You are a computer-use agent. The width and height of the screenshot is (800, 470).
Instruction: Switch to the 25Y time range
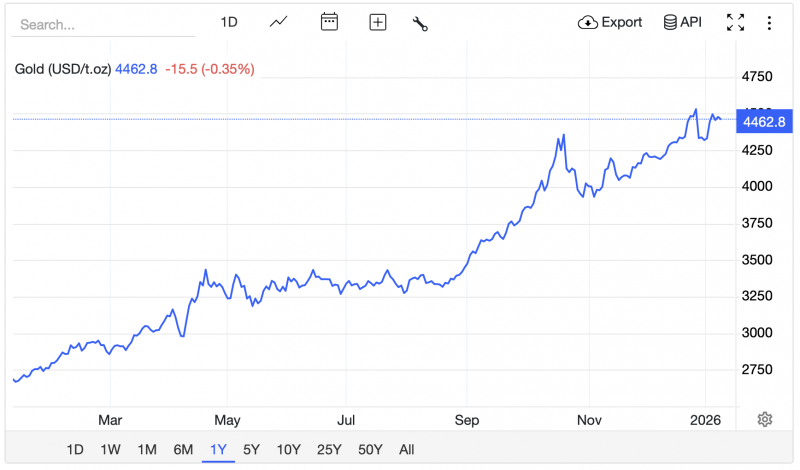pyautogui.click(x=327, y=449)
